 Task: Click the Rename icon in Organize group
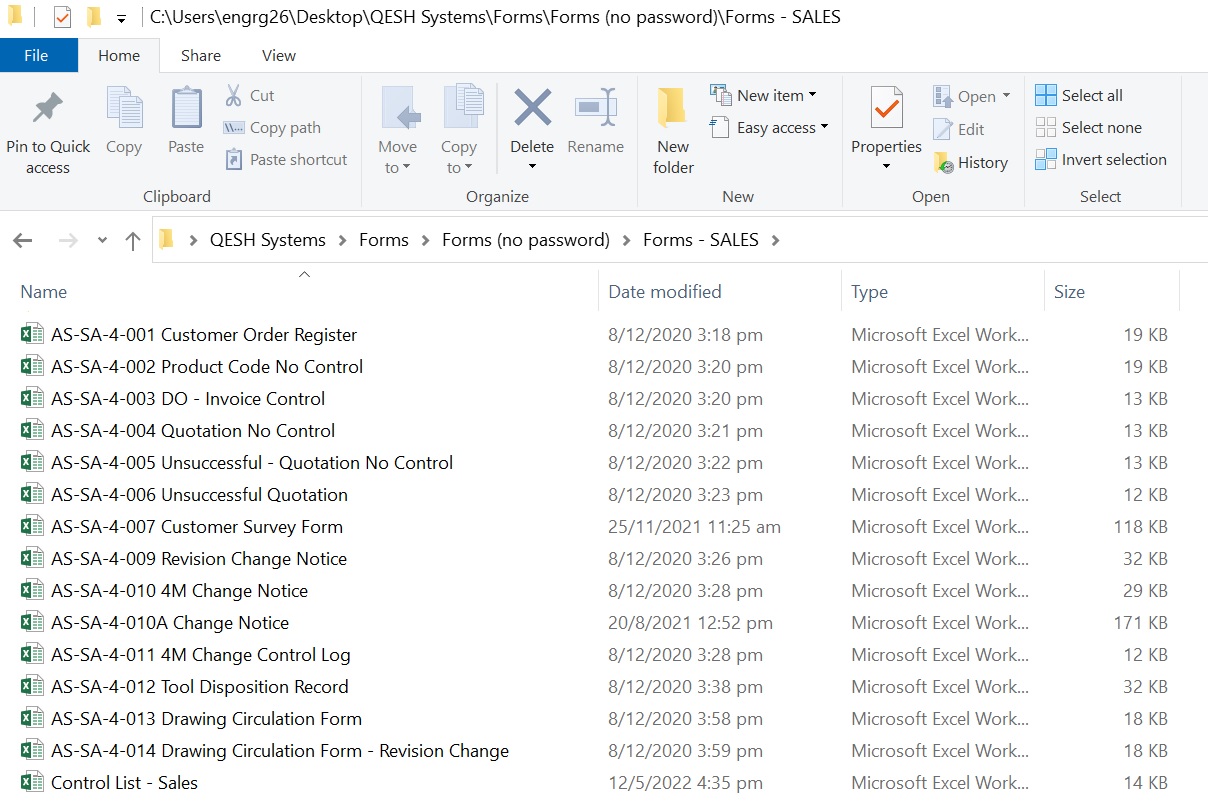point(595,108)
